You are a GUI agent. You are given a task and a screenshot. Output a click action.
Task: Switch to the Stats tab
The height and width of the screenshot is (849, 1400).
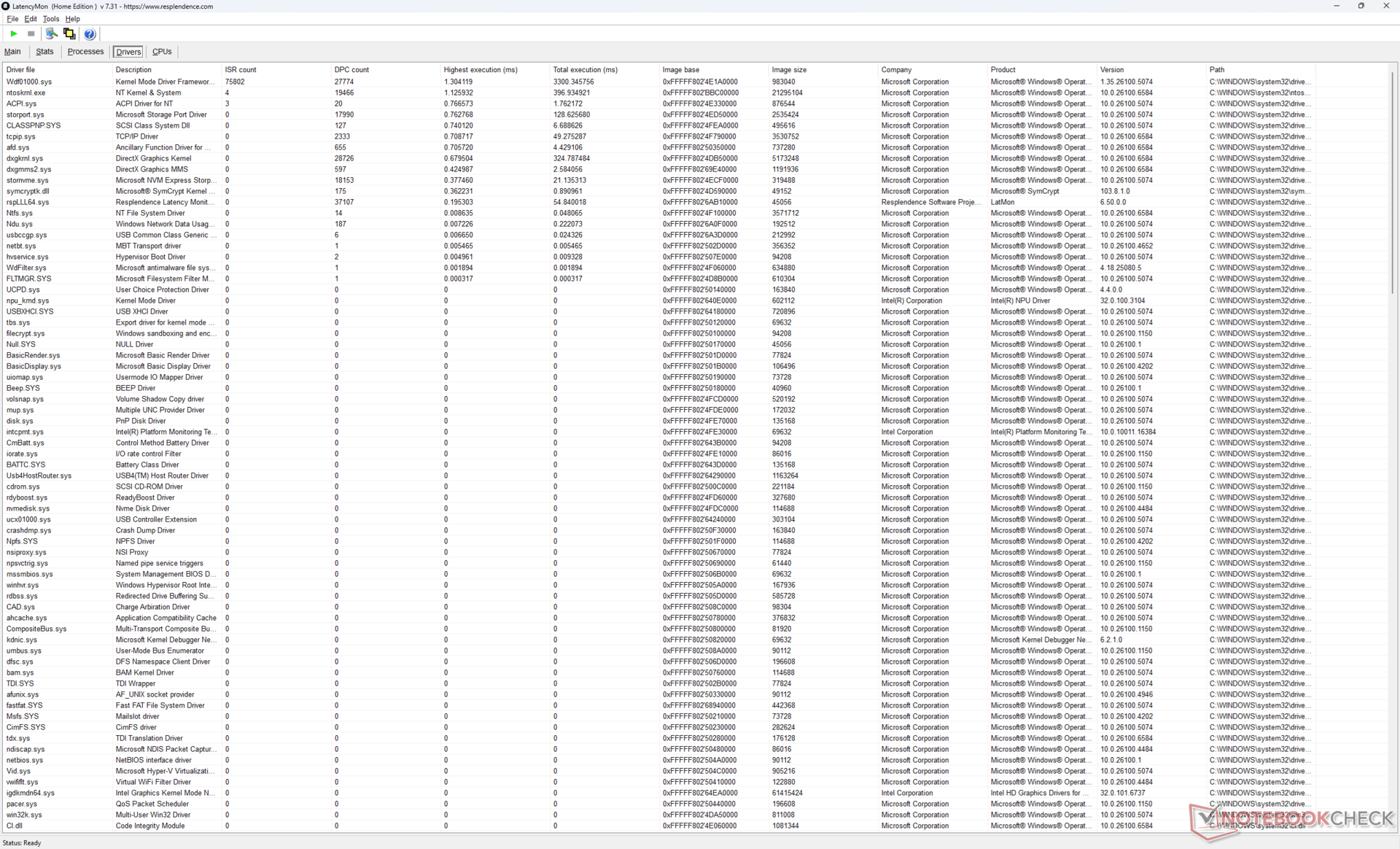tap(44, 52)
